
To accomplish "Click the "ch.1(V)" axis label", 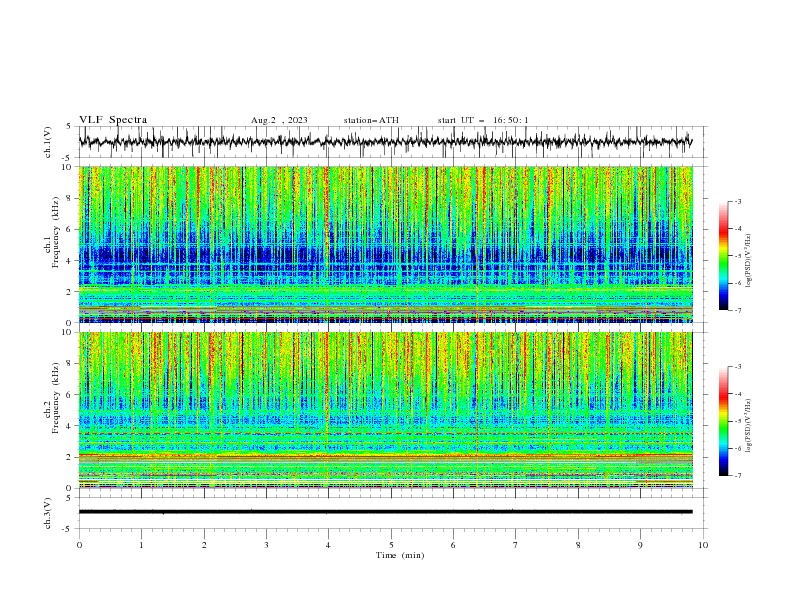I will (x=48, y=142).
